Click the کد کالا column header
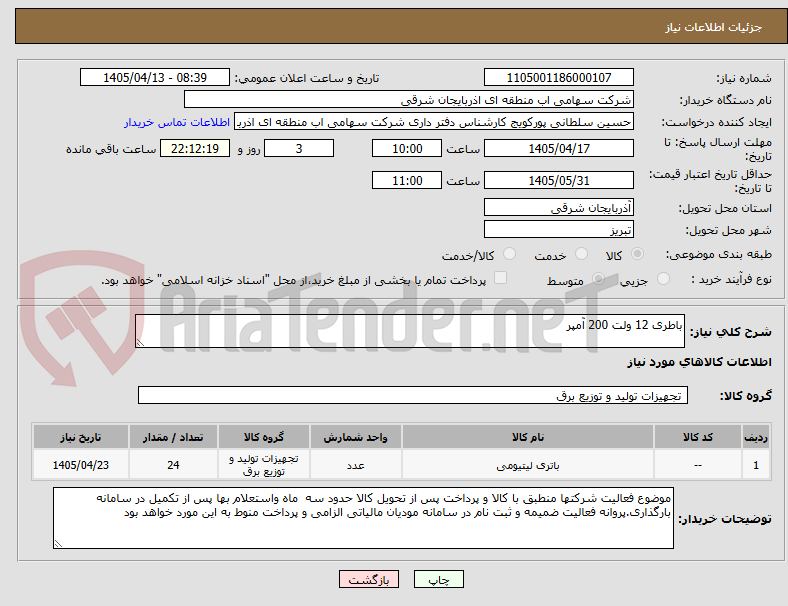This screenshot has height=606, width=788. [698, 437]
